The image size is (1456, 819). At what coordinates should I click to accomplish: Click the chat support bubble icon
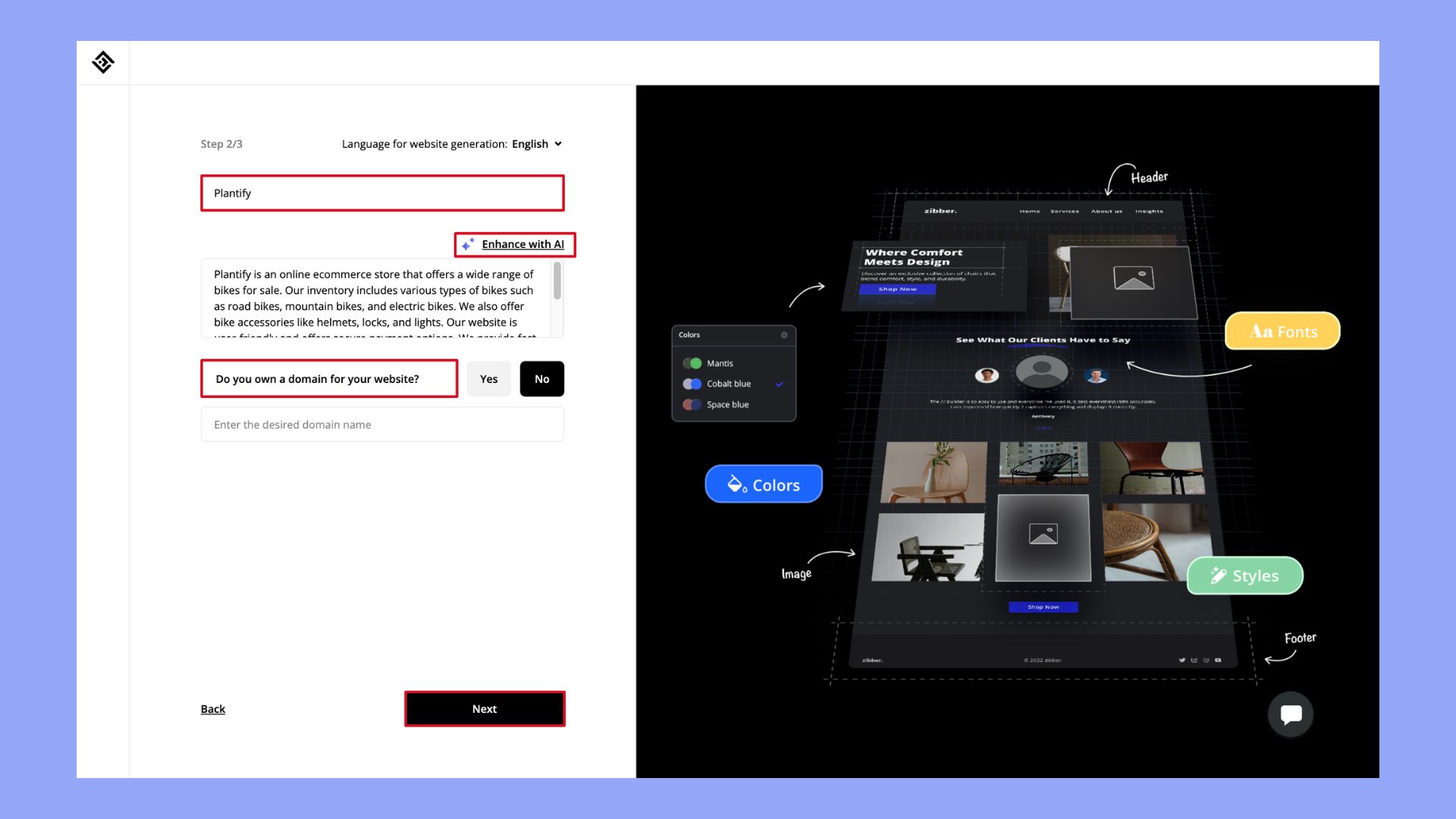[1292, 713]
